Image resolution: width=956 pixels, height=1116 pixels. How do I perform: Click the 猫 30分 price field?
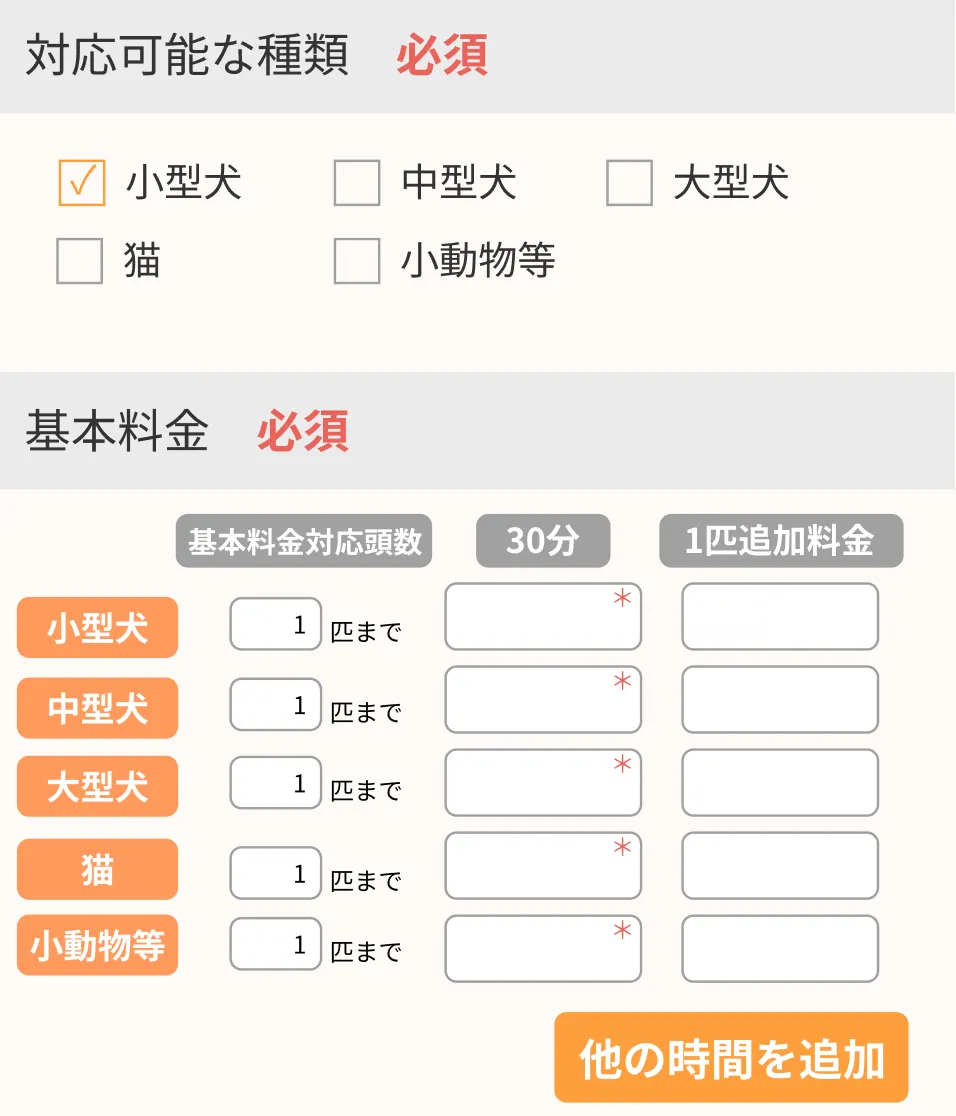[543, 866]
